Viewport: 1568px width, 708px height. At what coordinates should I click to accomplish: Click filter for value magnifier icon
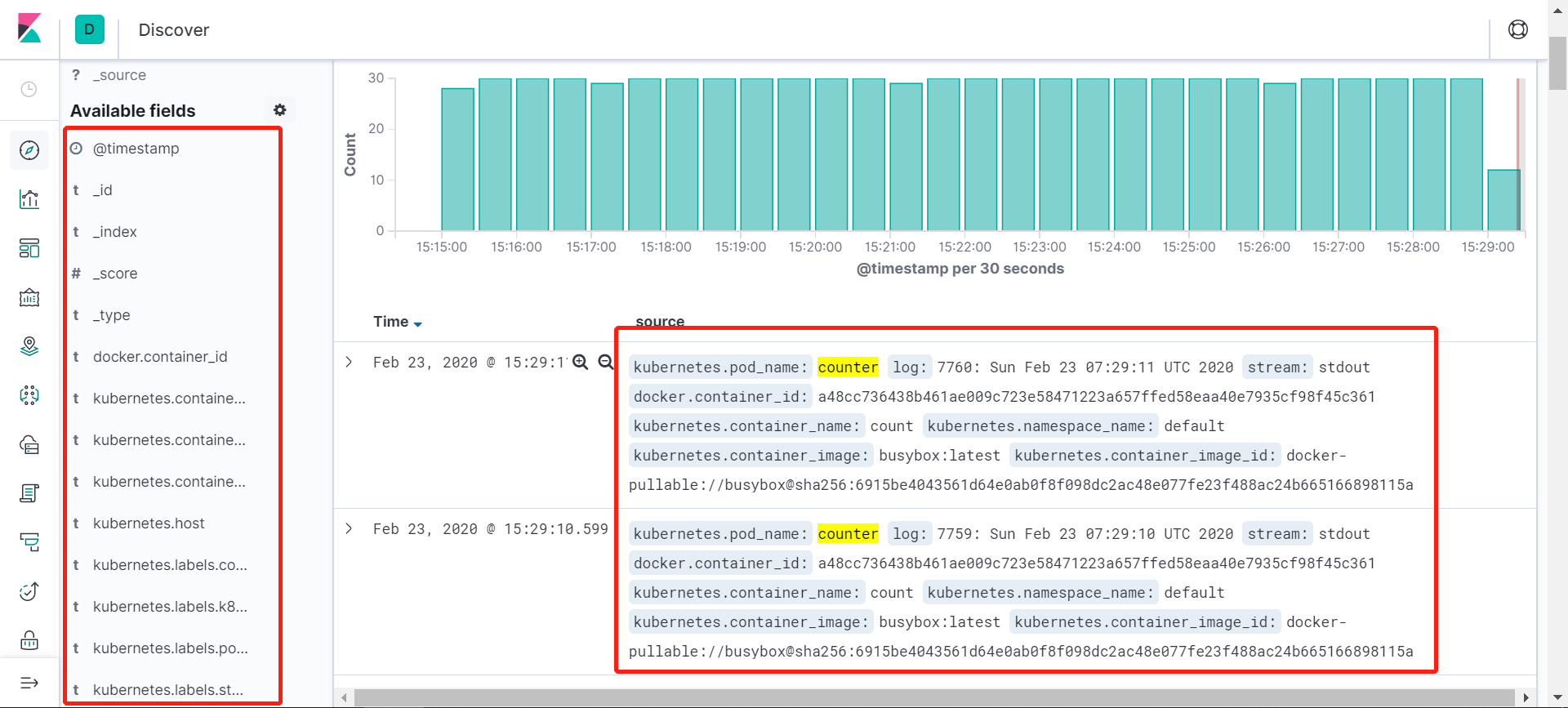(x=581, y=362)
